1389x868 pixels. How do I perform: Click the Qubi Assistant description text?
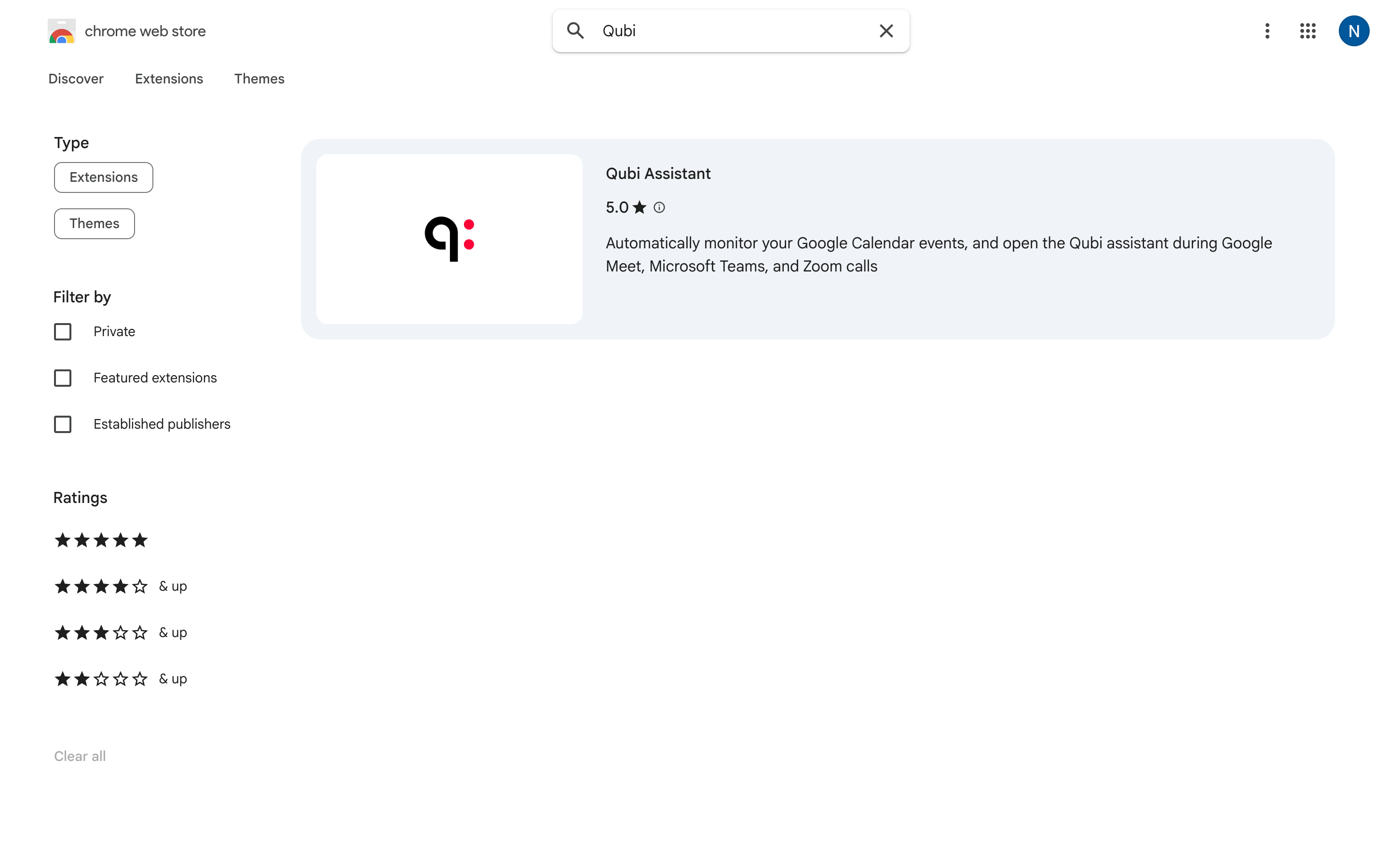(939, 254)
